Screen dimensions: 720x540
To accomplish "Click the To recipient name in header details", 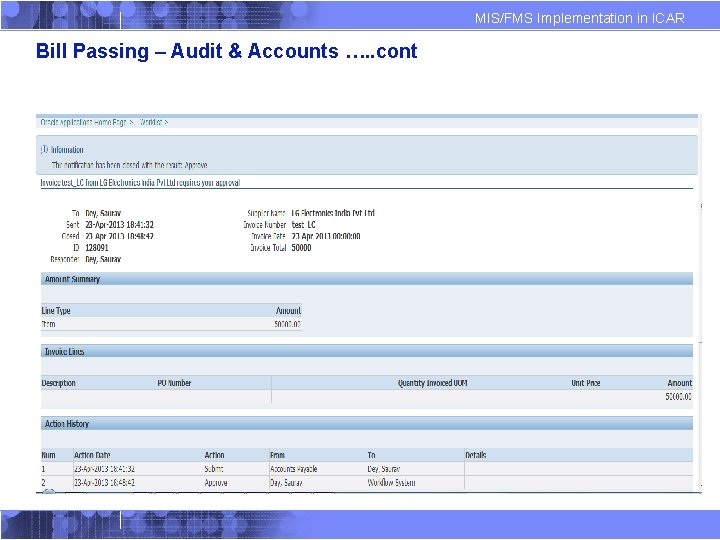I will click(x=103, y=213).
